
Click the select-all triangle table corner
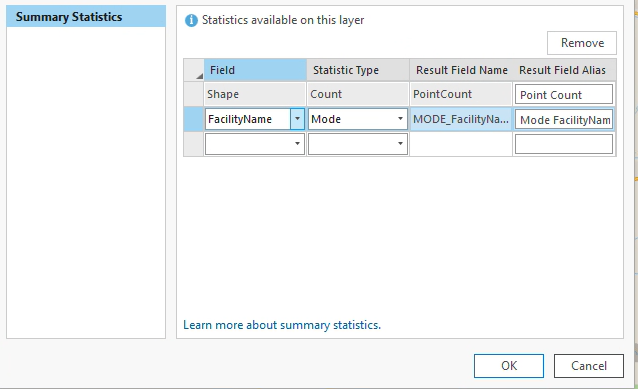pos(194,70)
